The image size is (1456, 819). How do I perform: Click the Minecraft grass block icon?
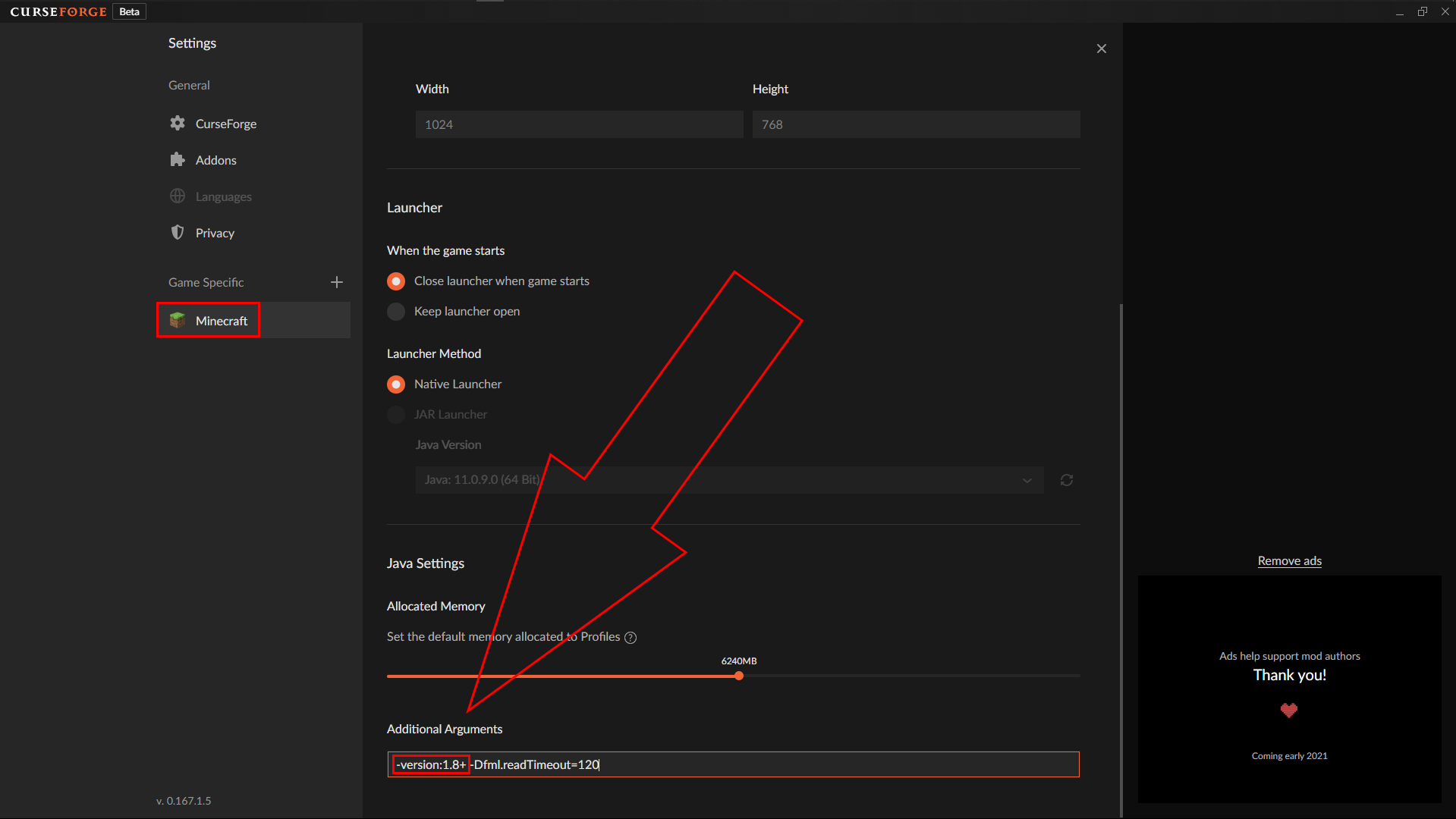(x=178, y=320)
